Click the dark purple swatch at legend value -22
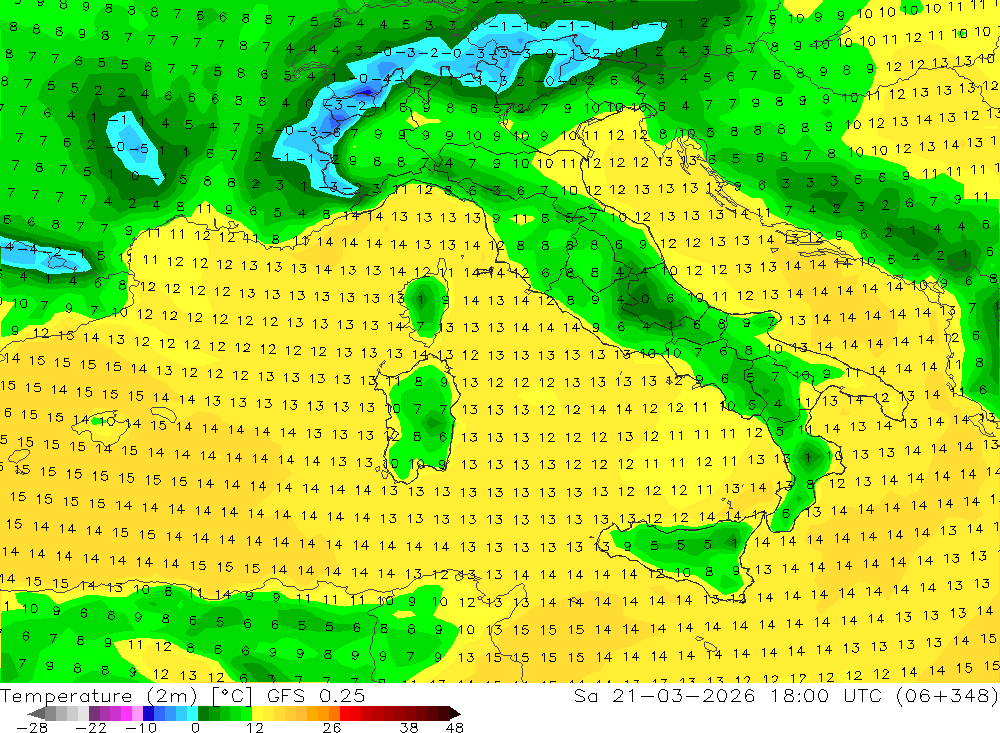 click(x=94, y=713)
